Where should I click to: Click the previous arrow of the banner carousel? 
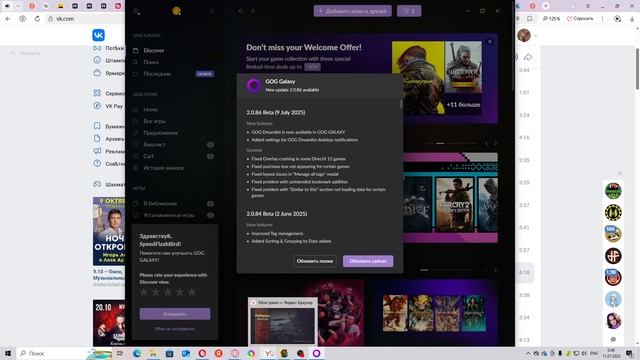pyautogui.click(x=486, y=143)
